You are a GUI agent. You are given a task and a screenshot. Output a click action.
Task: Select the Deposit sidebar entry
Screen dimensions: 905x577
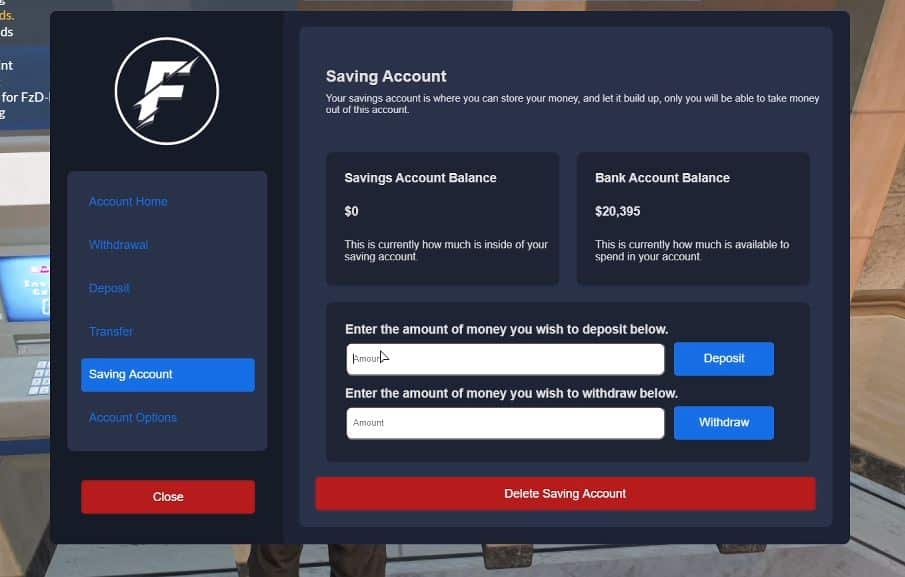click(x=109, y=288)
